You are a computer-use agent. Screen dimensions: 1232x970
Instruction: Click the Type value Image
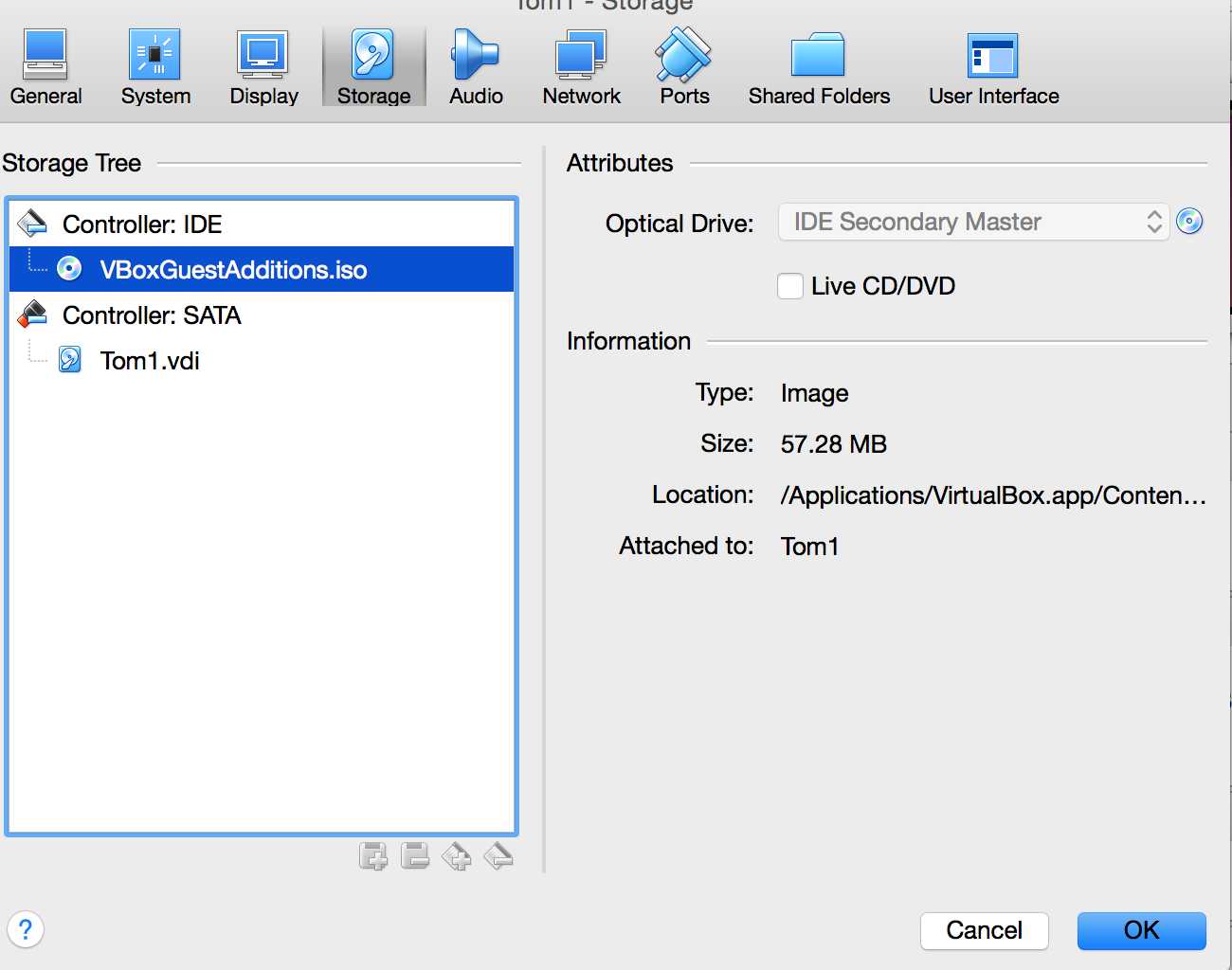pyautogui.click(x=814, y=393)
